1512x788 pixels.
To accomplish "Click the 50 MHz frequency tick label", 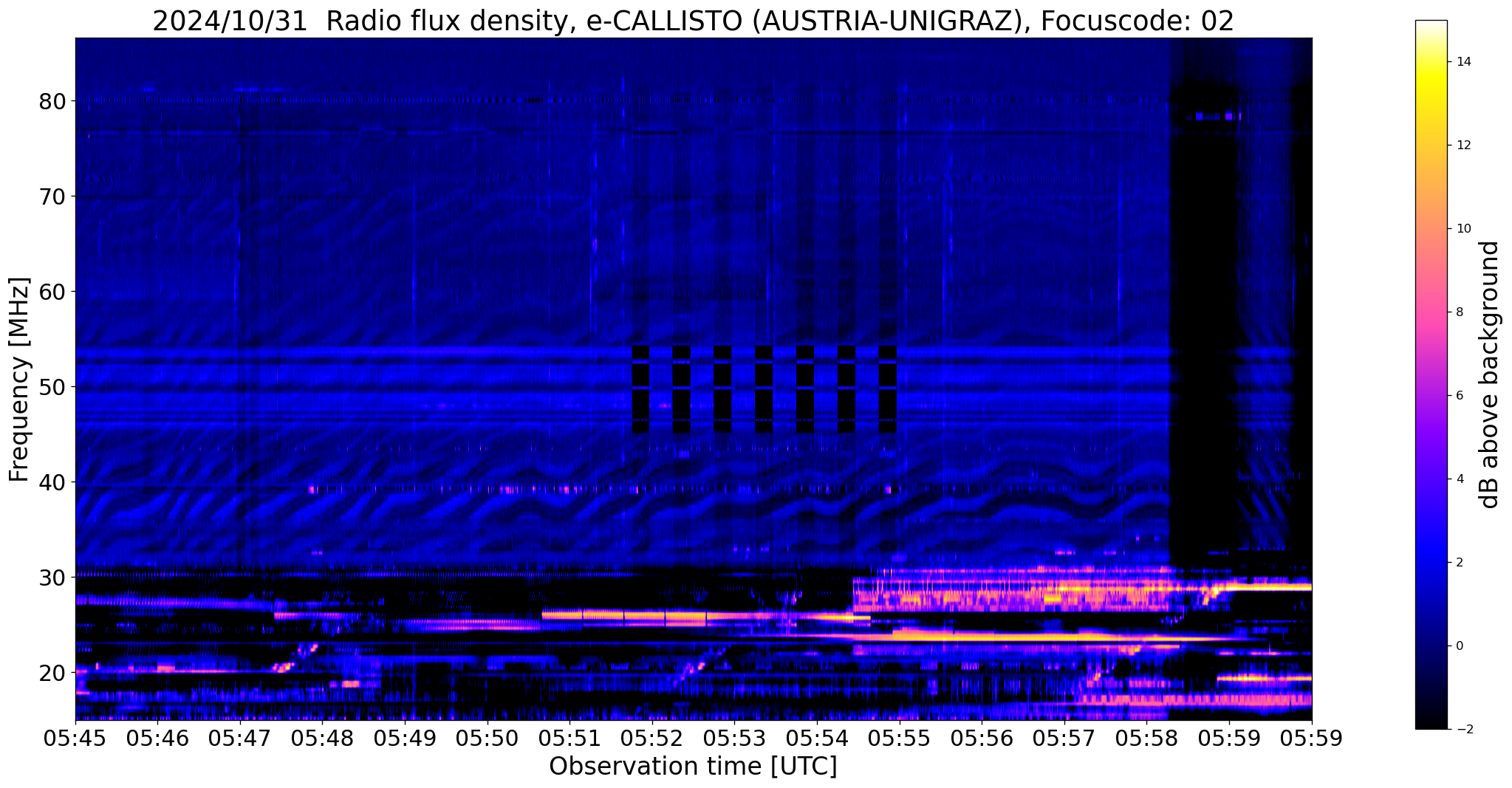I will [52, 387].
